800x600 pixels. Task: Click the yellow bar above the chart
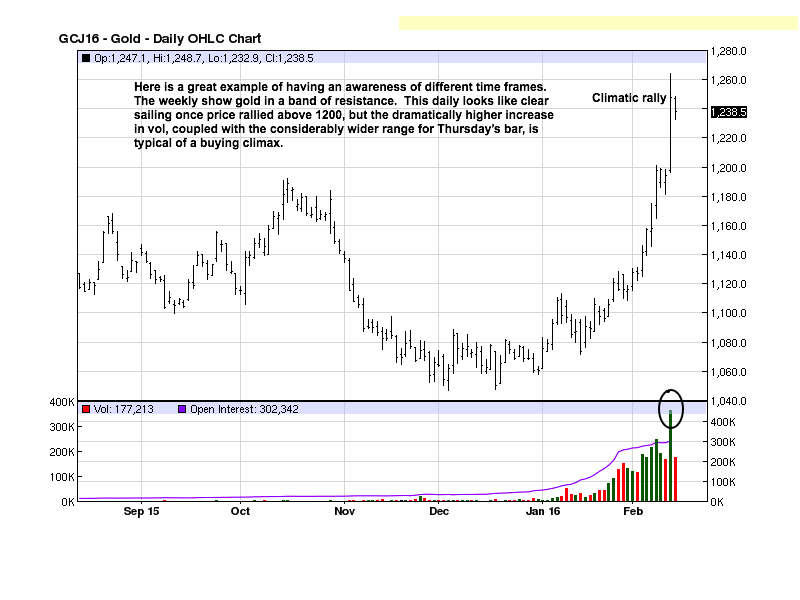598,22
